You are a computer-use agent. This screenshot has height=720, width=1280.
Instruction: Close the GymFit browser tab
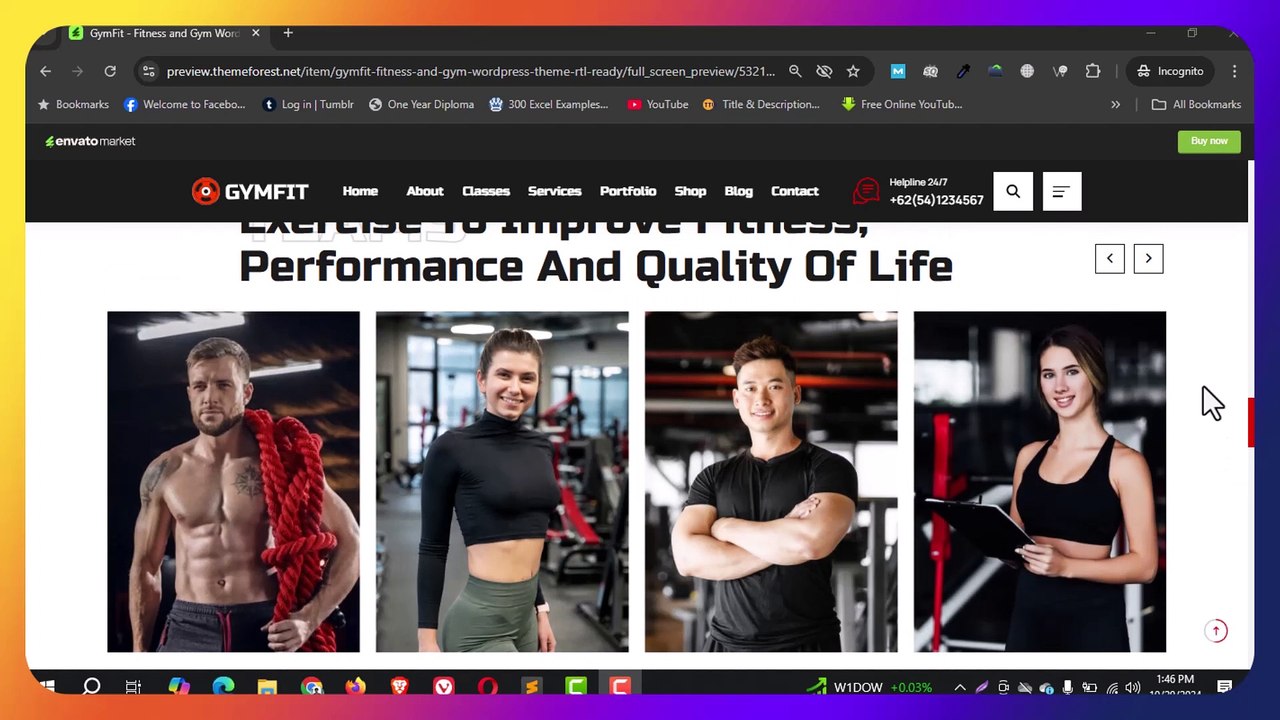255,33
